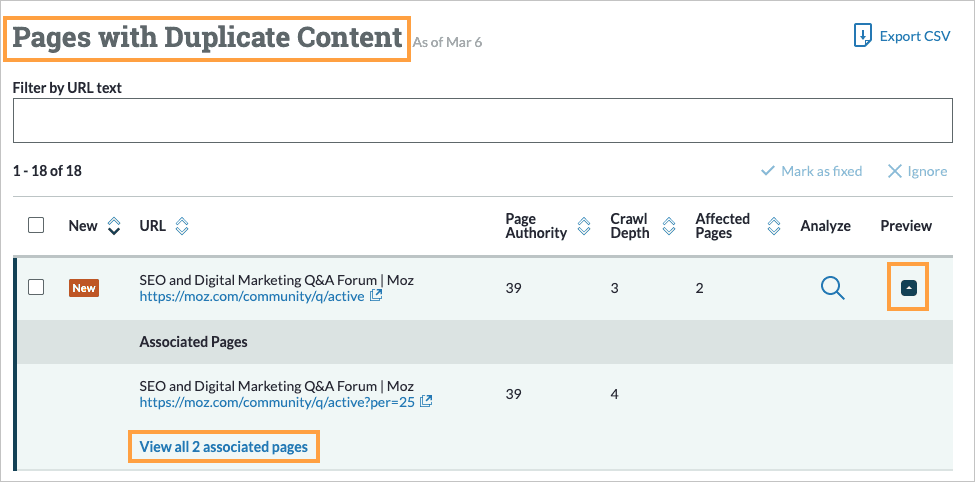
Task: Sort by Crawl Depth column arrows
Action: point(666,226)
